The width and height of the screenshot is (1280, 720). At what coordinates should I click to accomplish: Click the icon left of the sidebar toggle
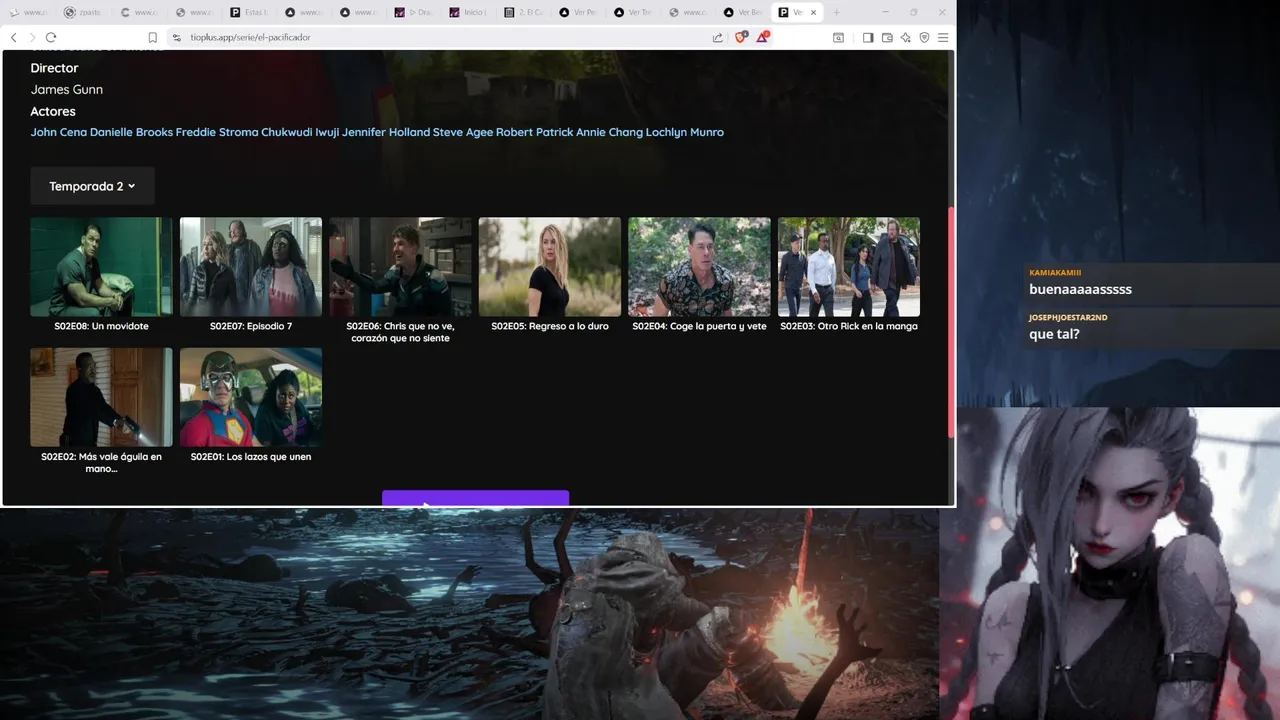tap(839, 37)
